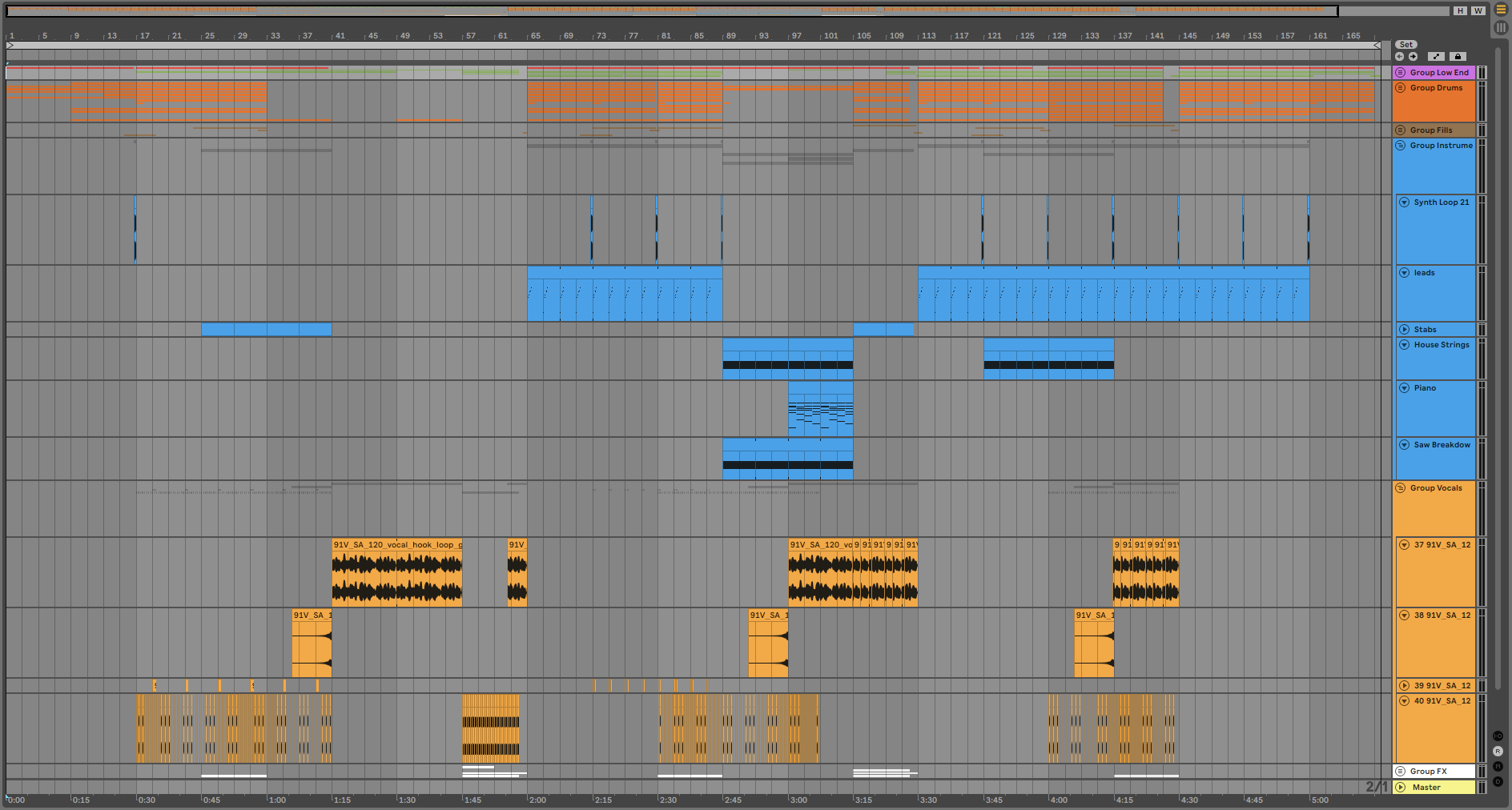1512x810 pixels.
Task: Select the Group Vocals track name
Action: pyautogui.click(x=1436, y=488)
